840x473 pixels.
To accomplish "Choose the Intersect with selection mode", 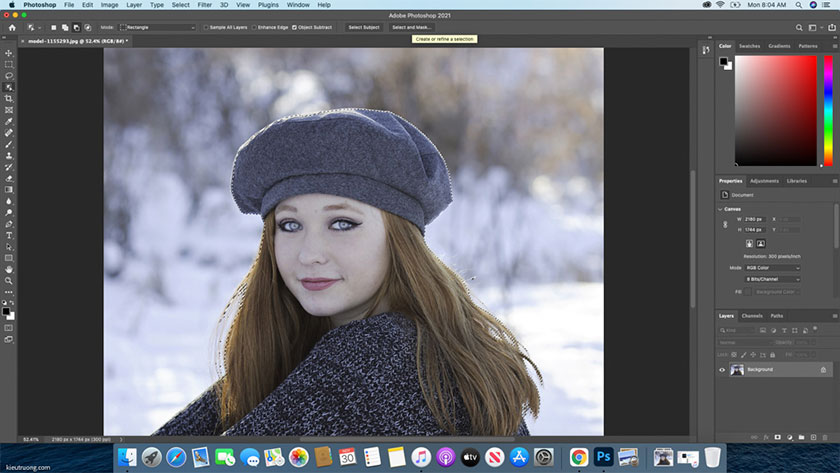I will point(88,27).
